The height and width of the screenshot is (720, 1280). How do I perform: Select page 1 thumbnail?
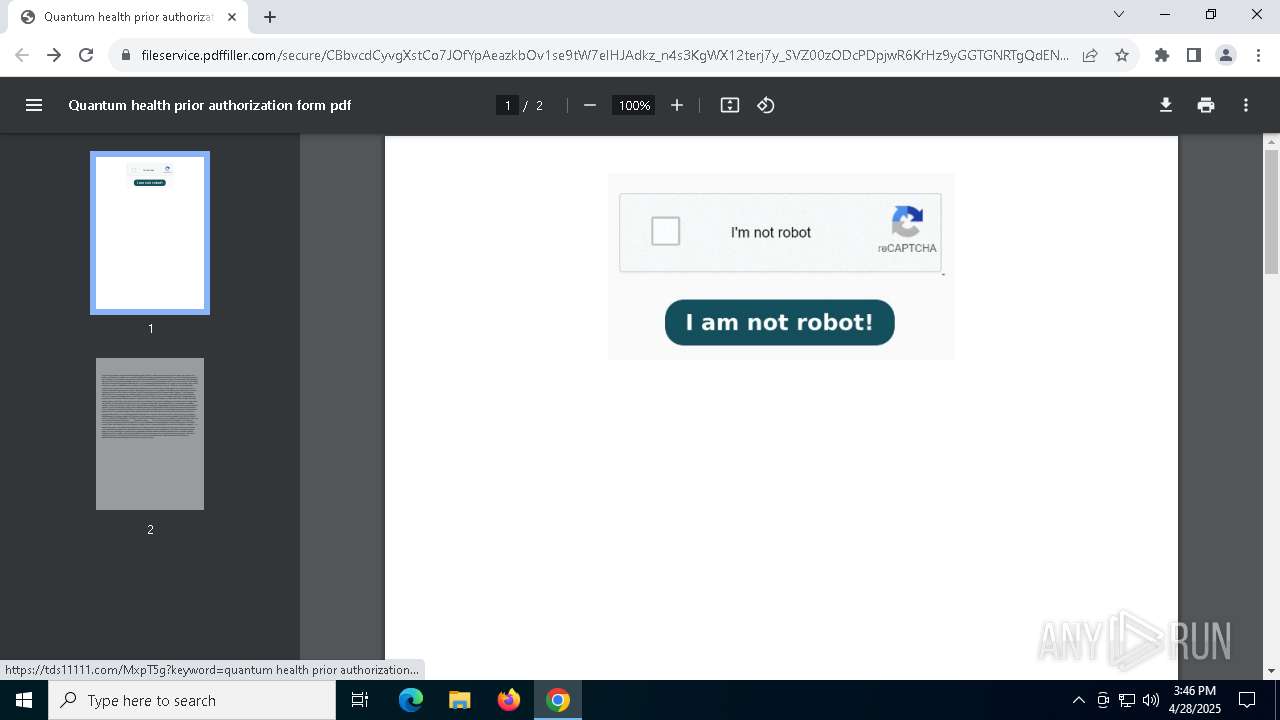[x=150, y=233]
